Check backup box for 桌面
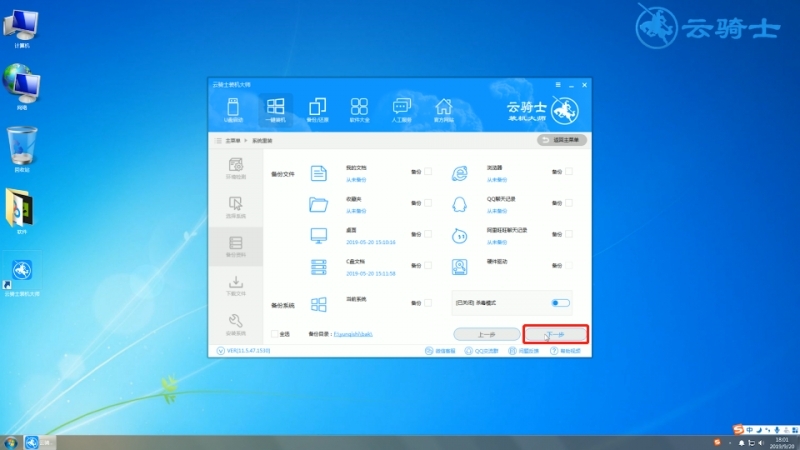 pos(428,234)
